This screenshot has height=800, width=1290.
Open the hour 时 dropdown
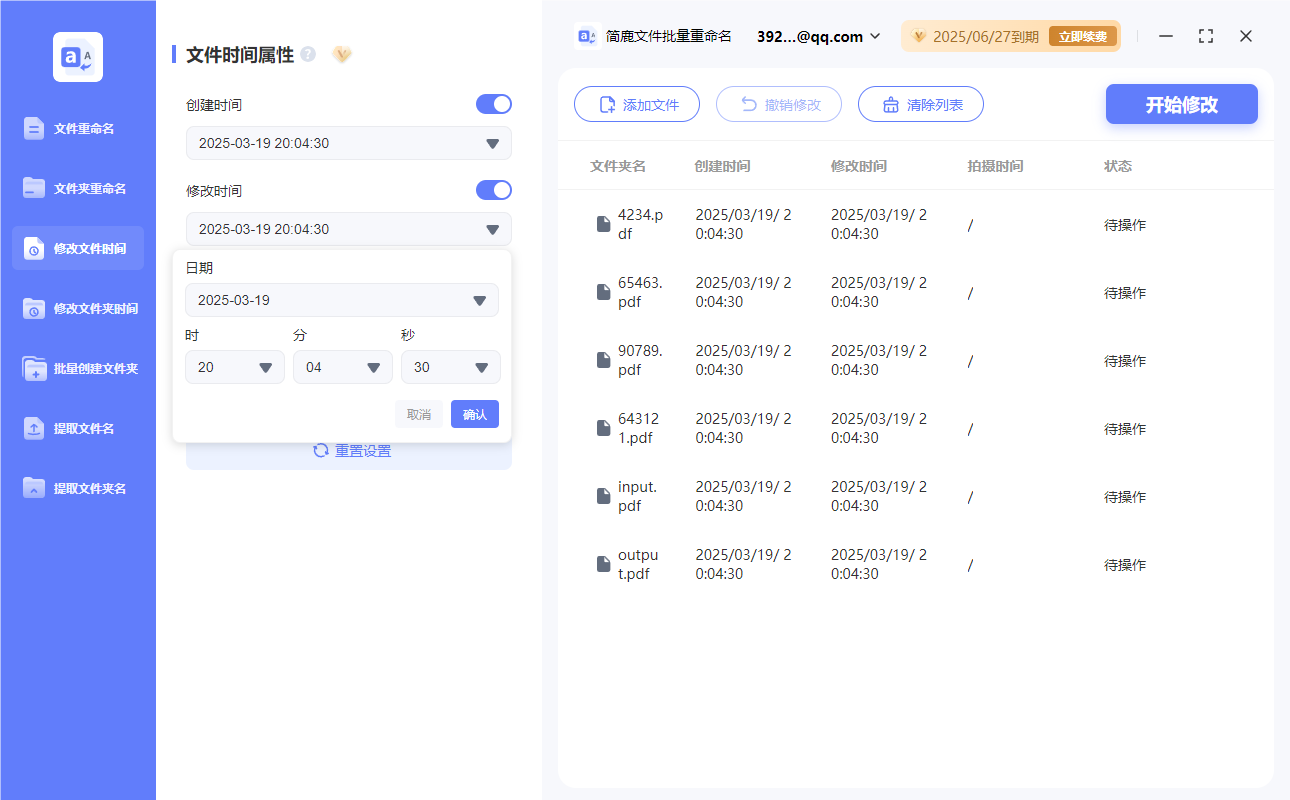234,367
